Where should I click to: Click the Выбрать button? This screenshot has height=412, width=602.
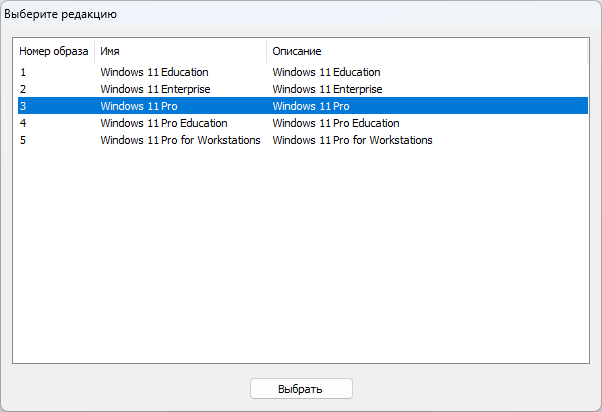[x=301, y=388]
